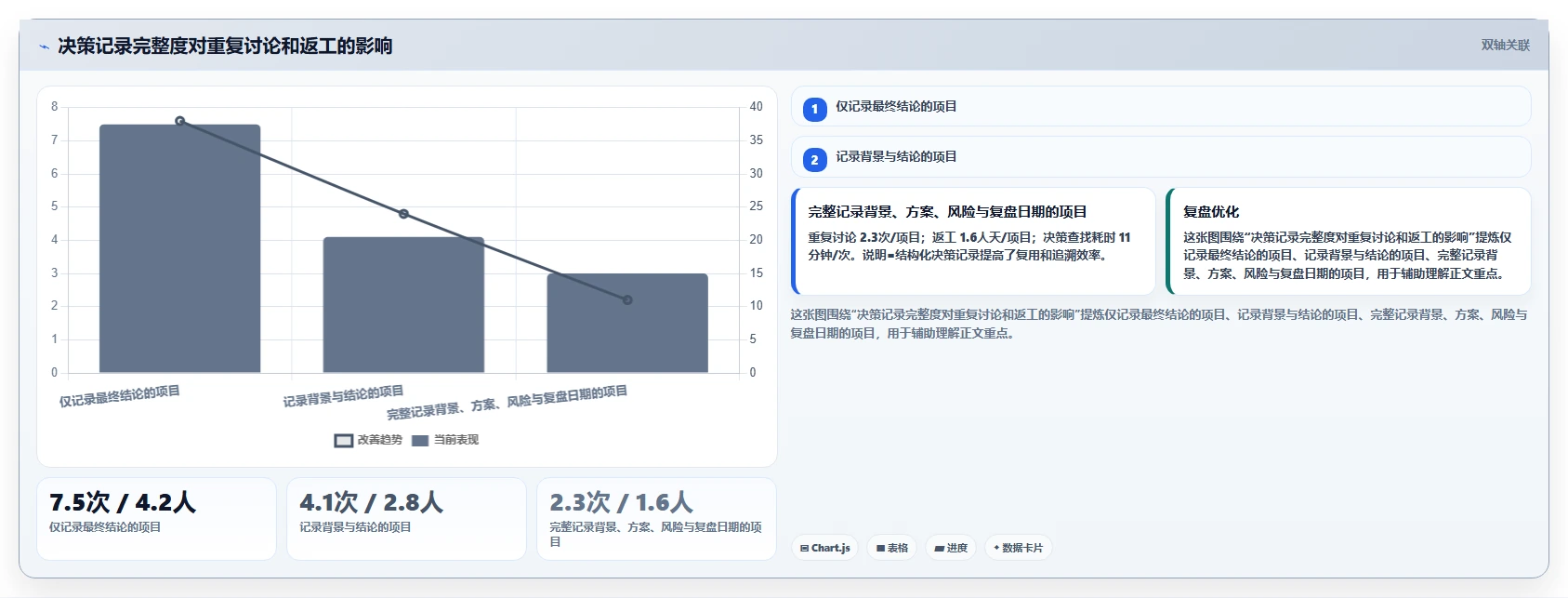Click the 表格 tag
The width and height of the screenshot is (1568, 598).
892,548
